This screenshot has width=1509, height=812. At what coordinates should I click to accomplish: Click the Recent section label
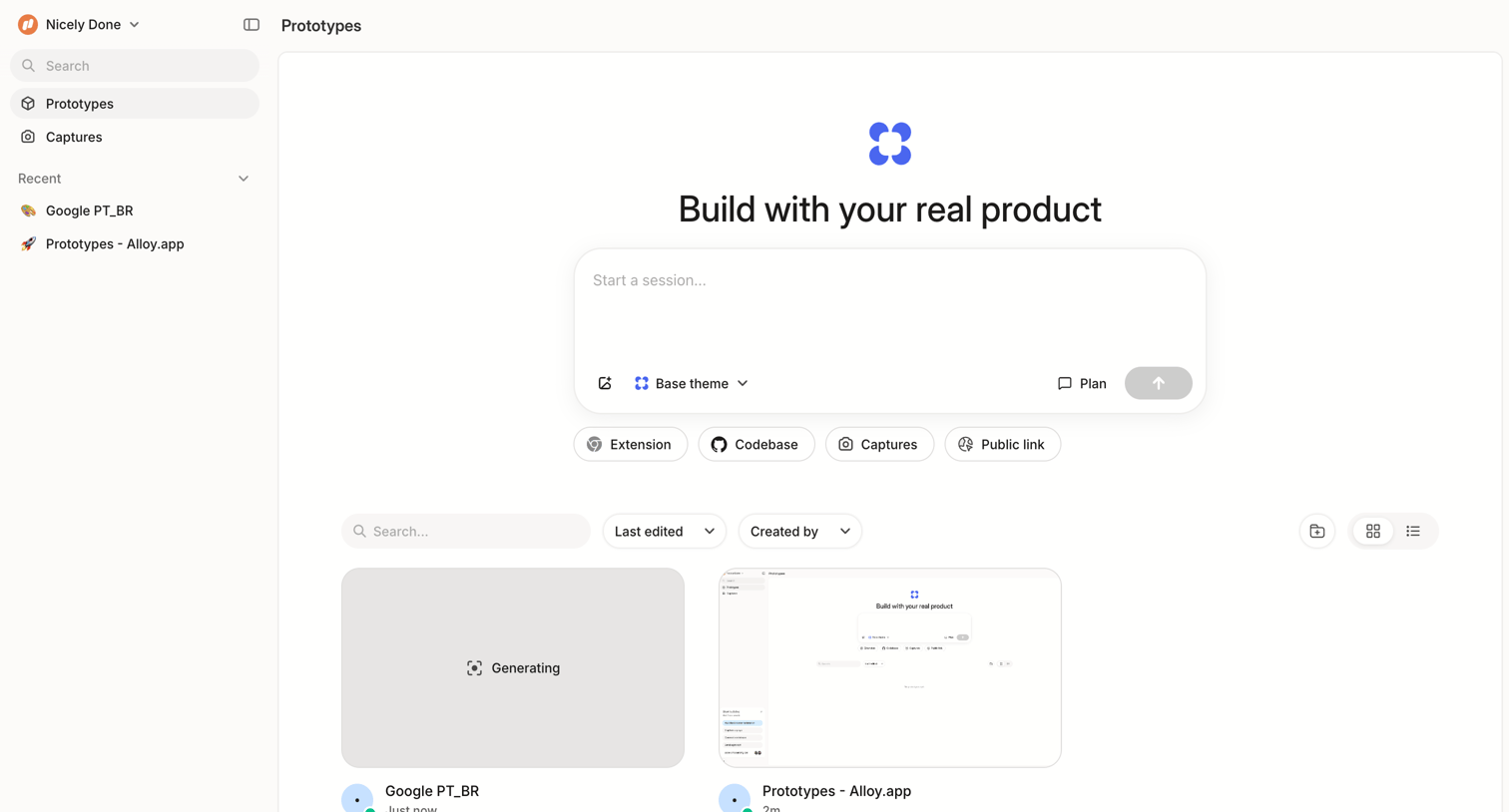click(40, 179)
